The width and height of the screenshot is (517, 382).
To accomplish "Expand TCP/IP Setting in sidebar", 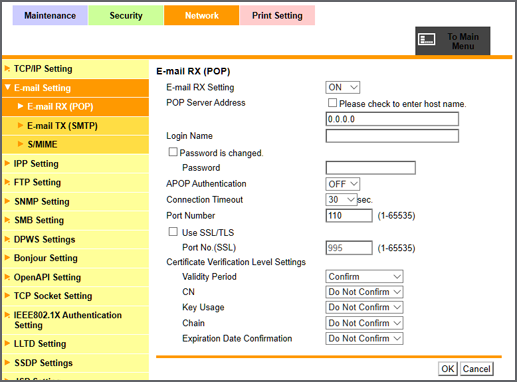I will 75,69.
